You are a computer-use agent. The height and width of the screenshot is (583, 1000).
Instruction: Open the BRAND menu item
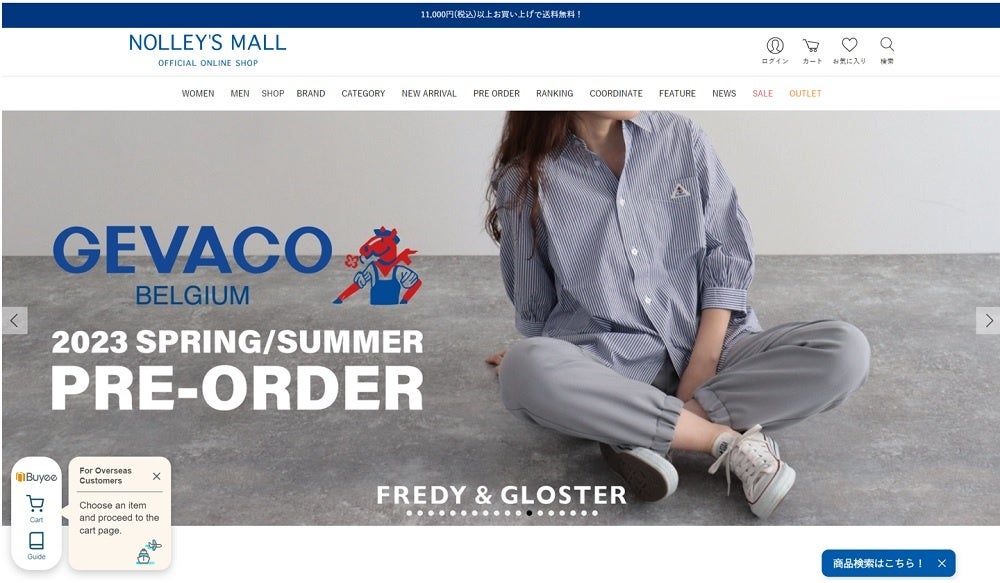click(x=311, y=93)
